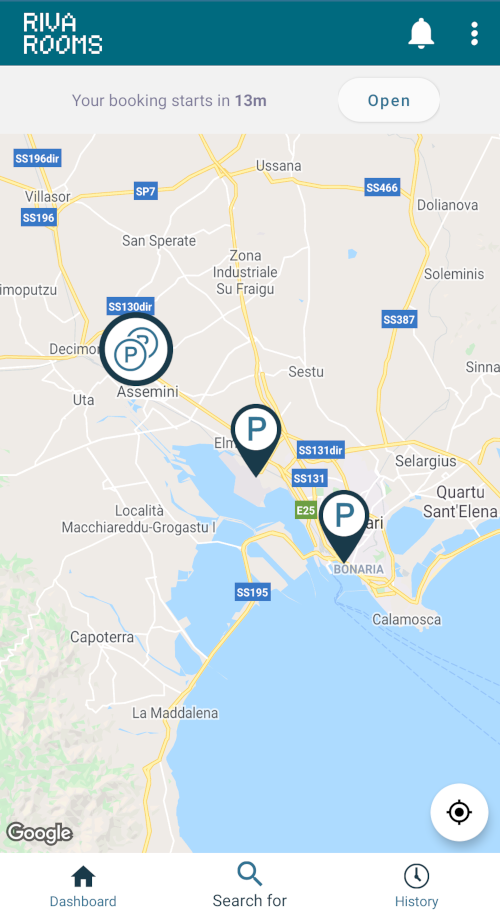
Task: Tap the Capoterra label on map
Action: 102,637
